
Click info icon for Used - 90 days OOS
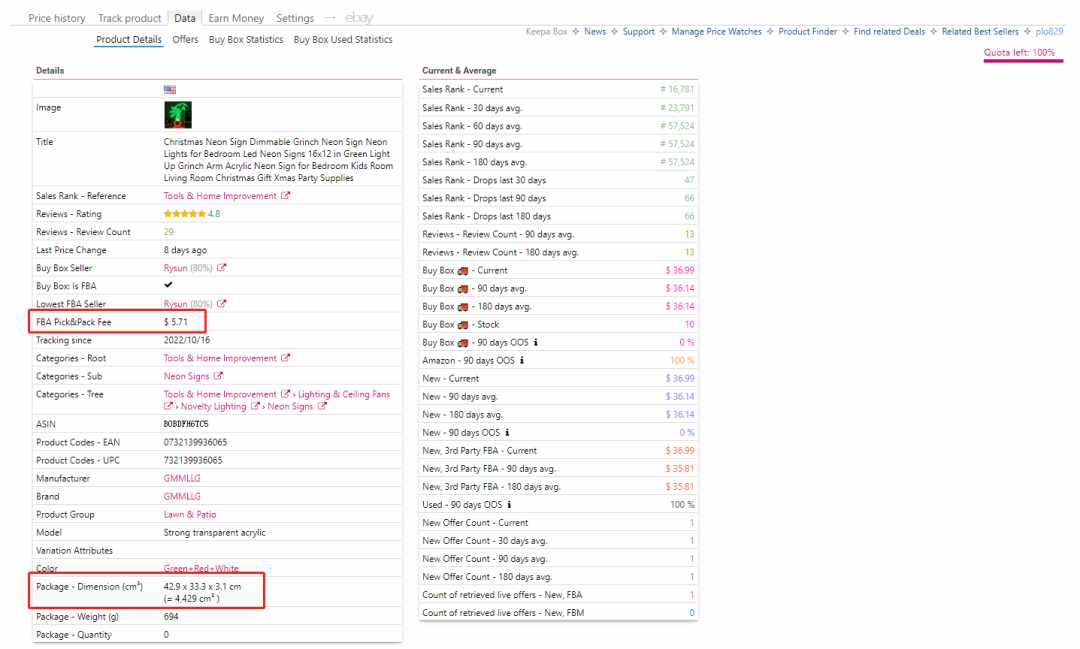coord(509,504)
